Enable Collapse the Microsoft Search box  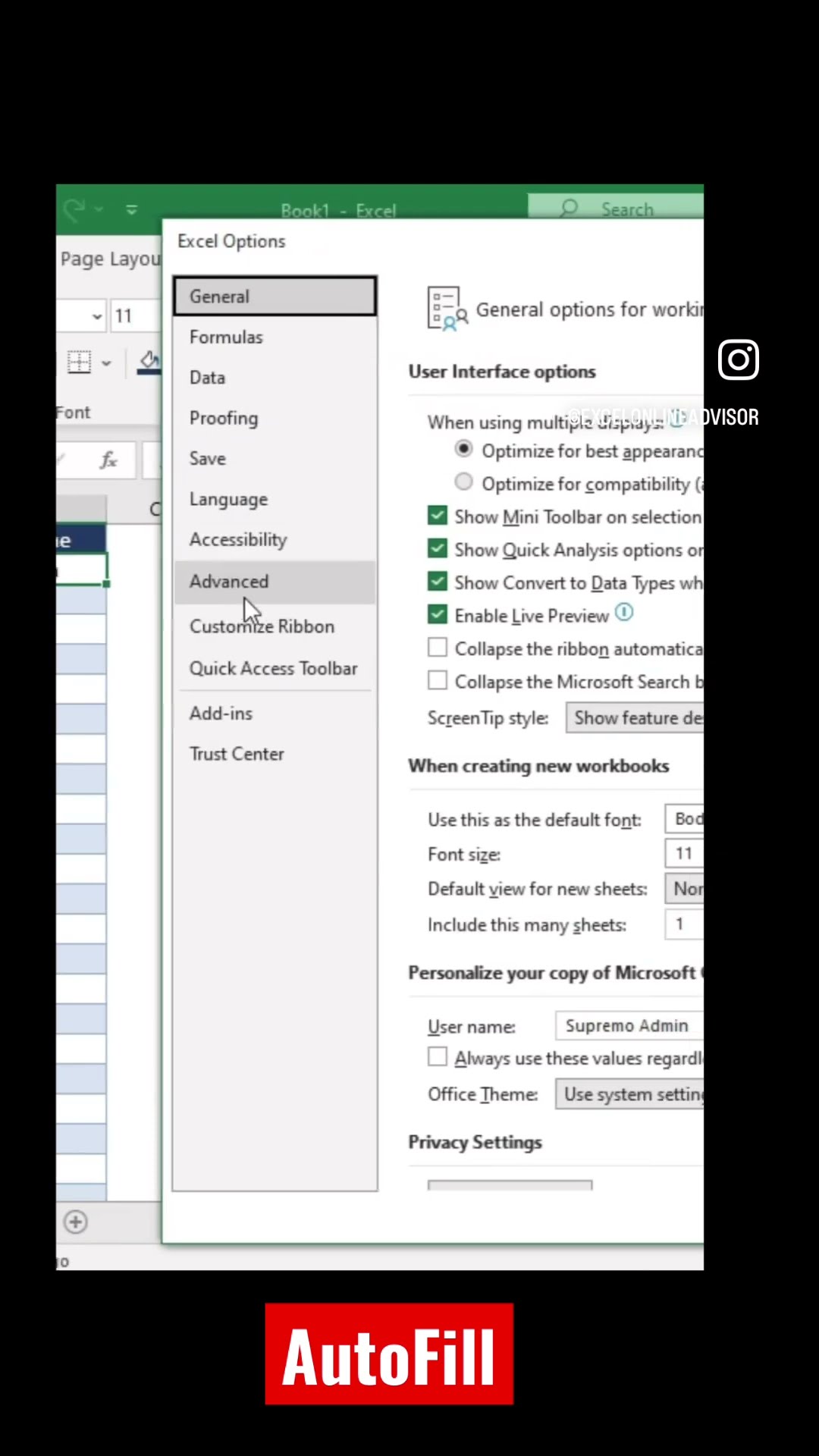click(x=438, y=680)
